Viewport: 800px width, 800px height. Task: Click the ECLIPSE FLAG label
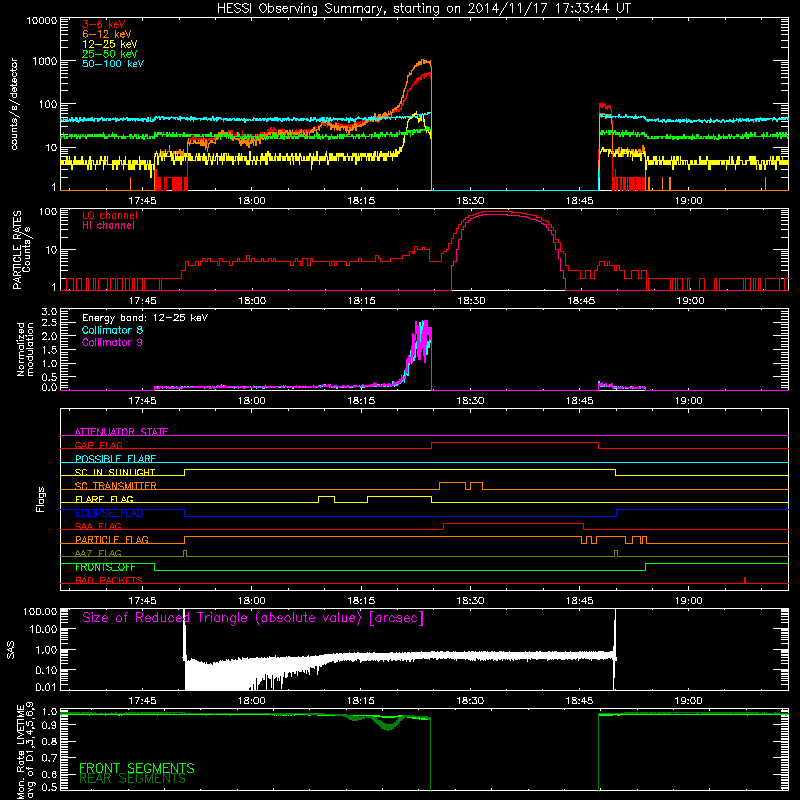pyautogui.click(x=109, y=513)
